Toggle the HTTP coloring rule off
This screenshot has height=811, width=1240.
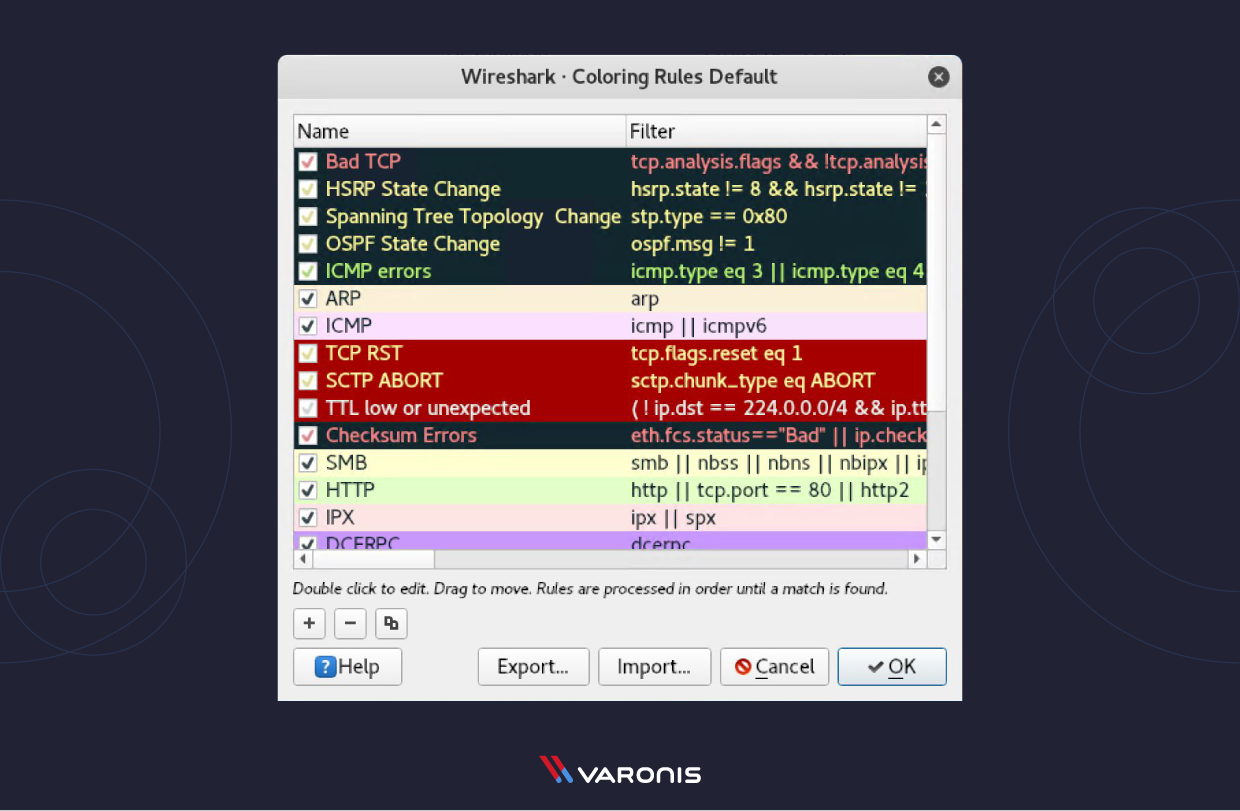pyautogui.click(x=307, y=490)
